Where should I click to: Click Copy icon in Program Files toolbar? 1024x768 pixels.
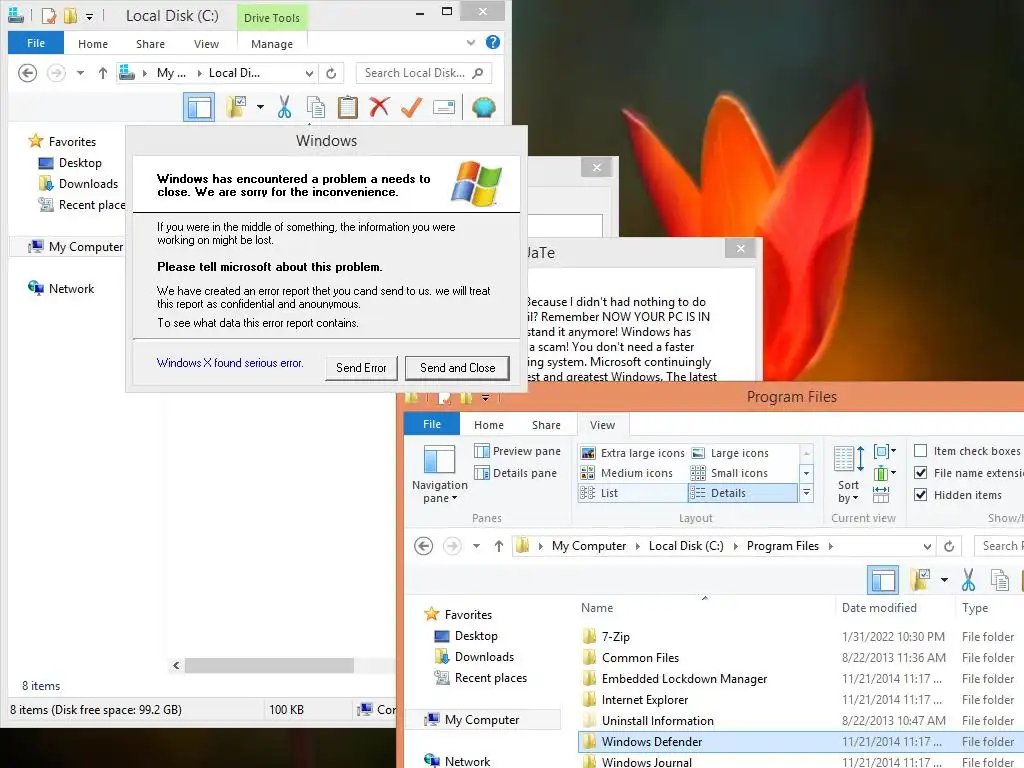tap(1000, 580)
